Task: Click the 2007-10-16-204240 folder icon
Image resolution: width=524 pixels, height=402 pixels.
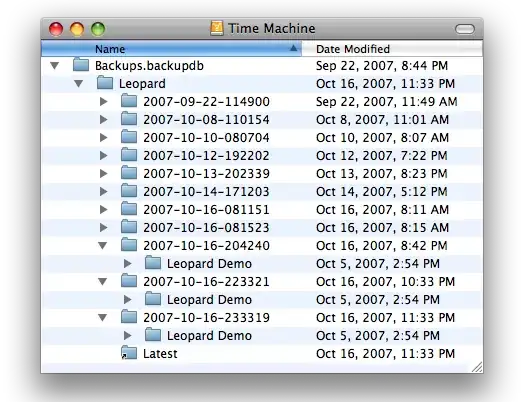Action: [129, 245]
